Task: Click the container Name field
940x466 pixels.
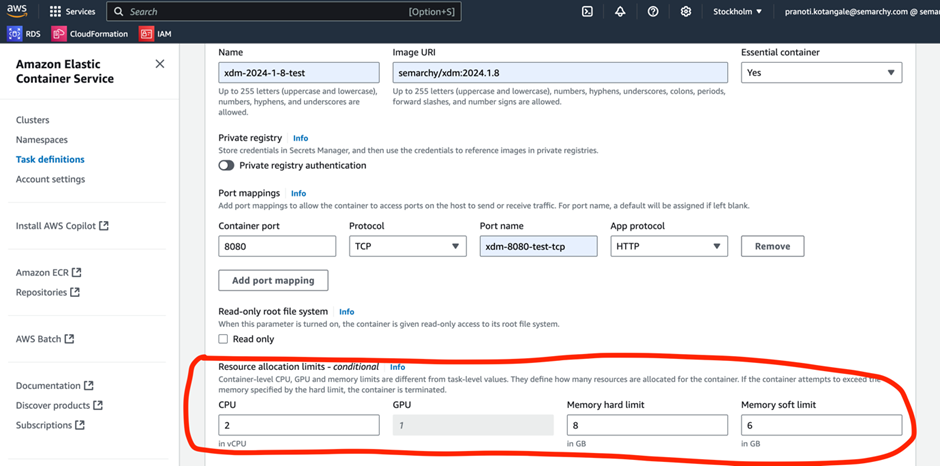Action: 299,73
